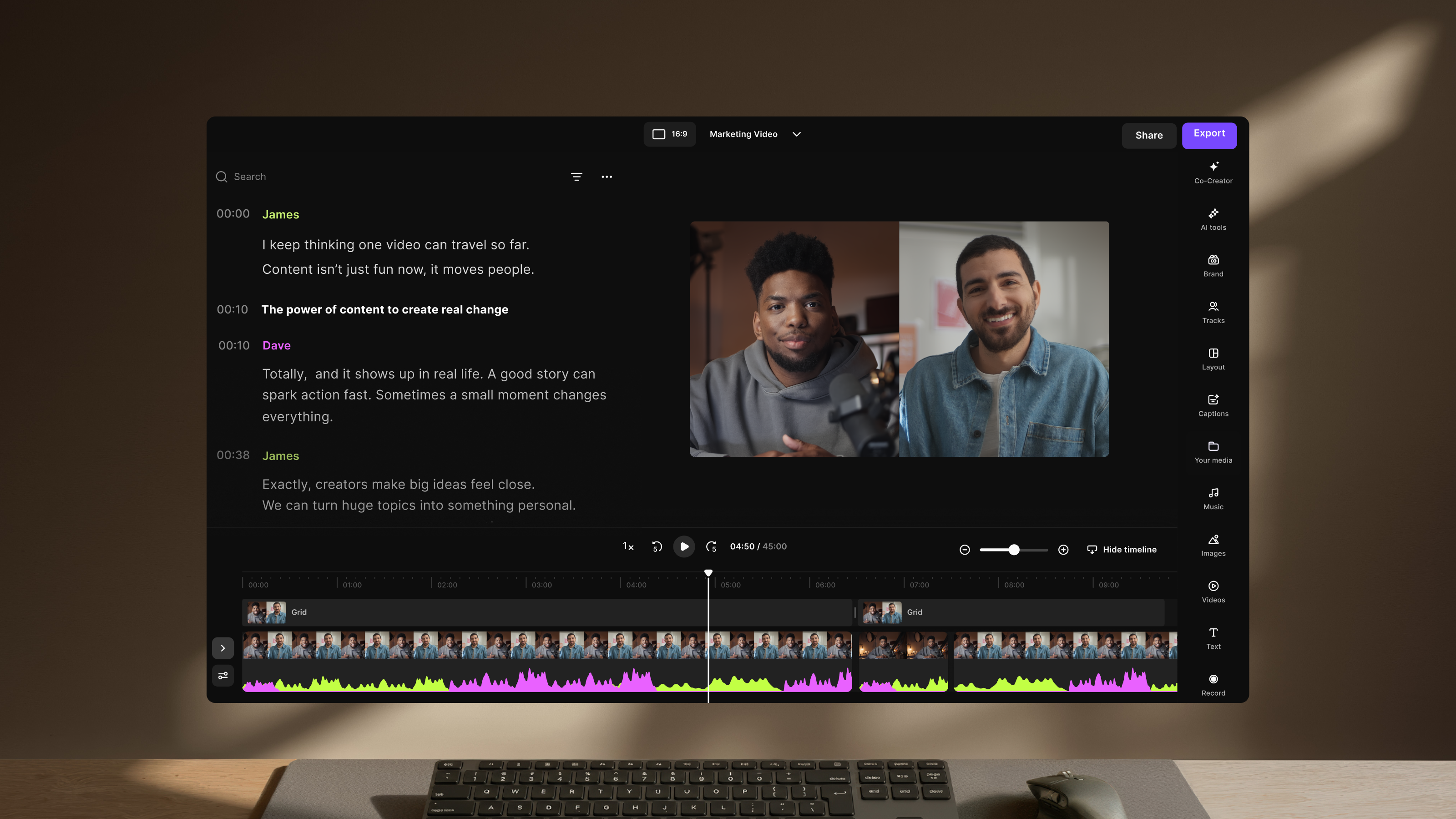The image size is (1456, 819).
Task: Open timeline track settings
Action: 222,675
